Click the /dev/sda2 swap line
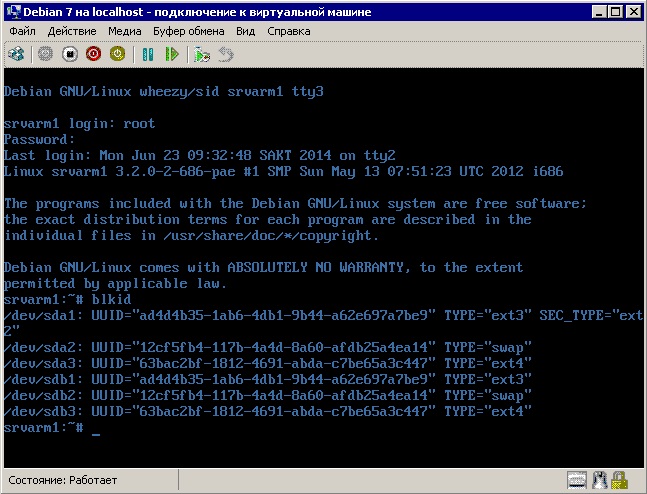This screenshot has width=647, height=494. pyautogui.click(x=268, y=347)
